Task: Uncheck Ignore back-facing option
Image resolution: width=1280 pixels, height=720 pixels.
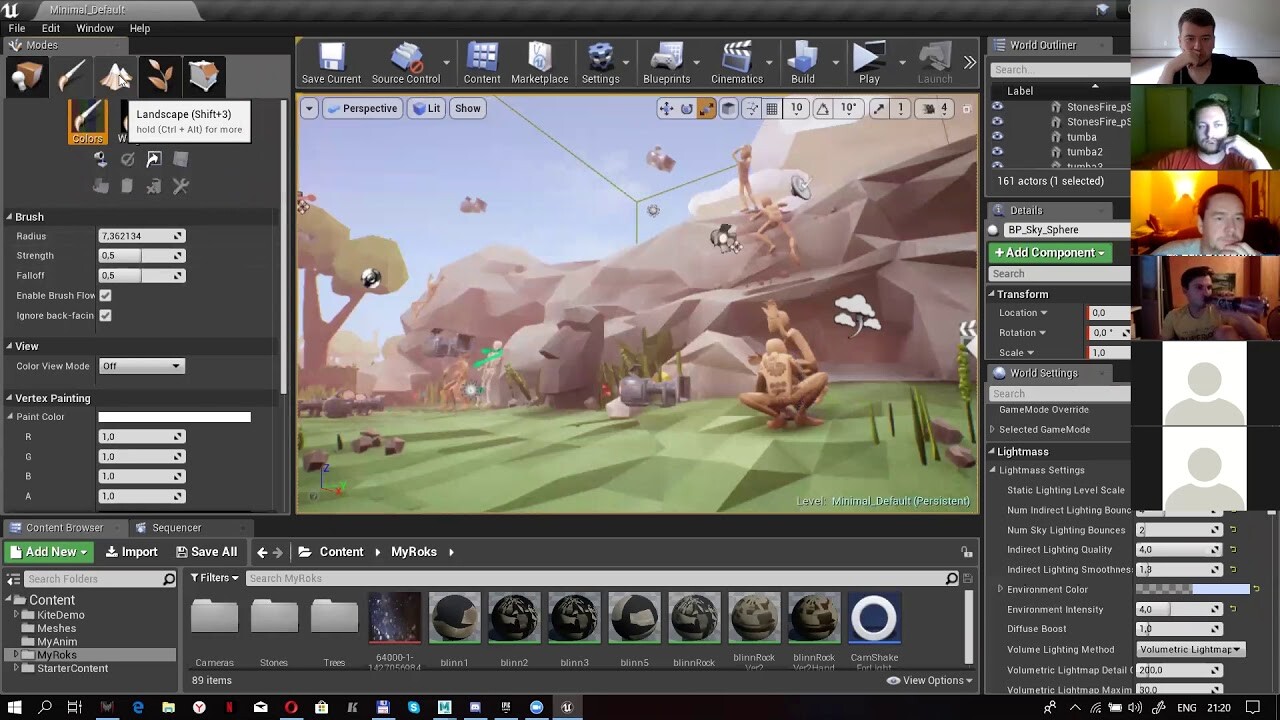Action: (105, 315)
